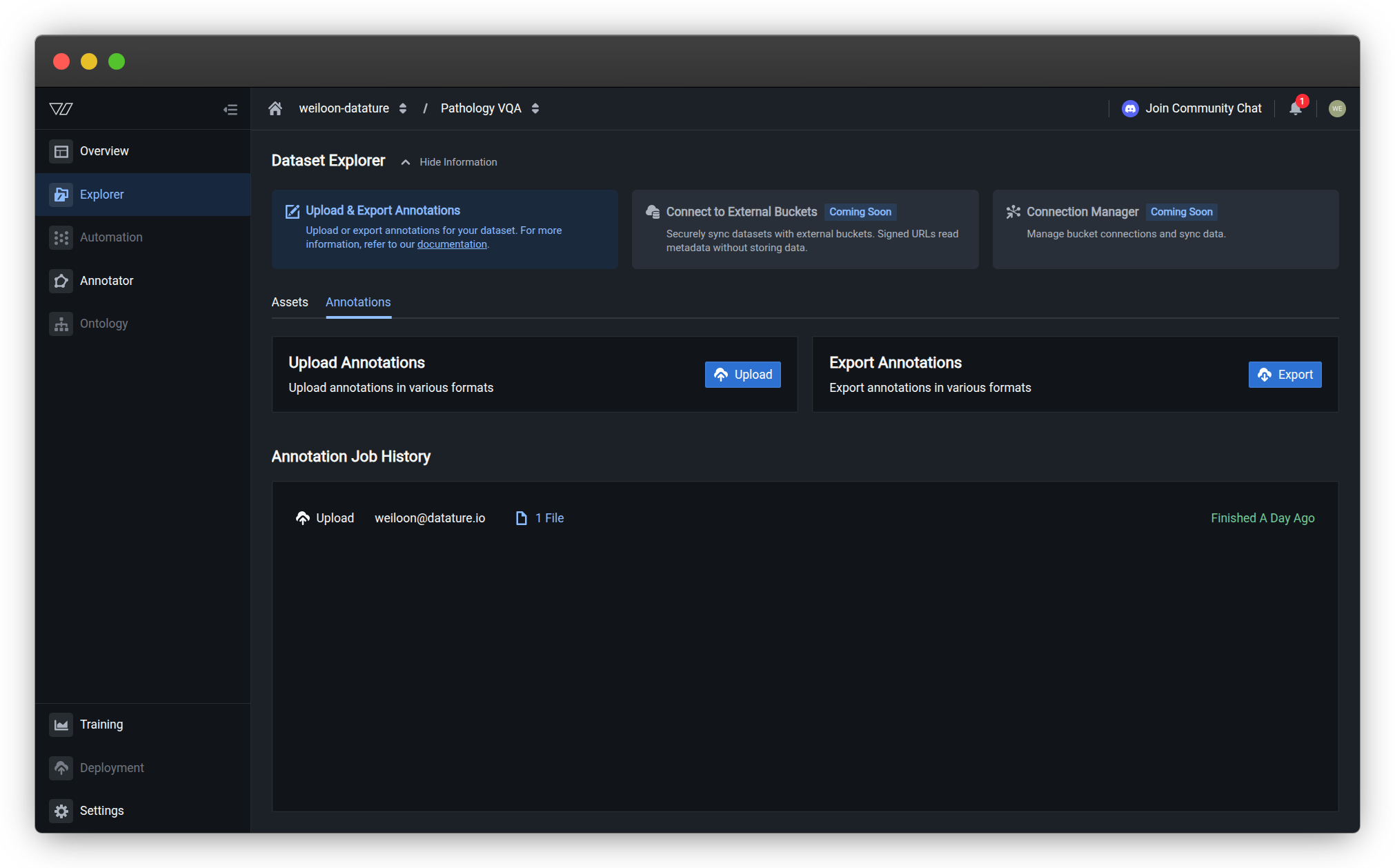
Task: Click the Export button for annotations
Action: (1285, 374)
